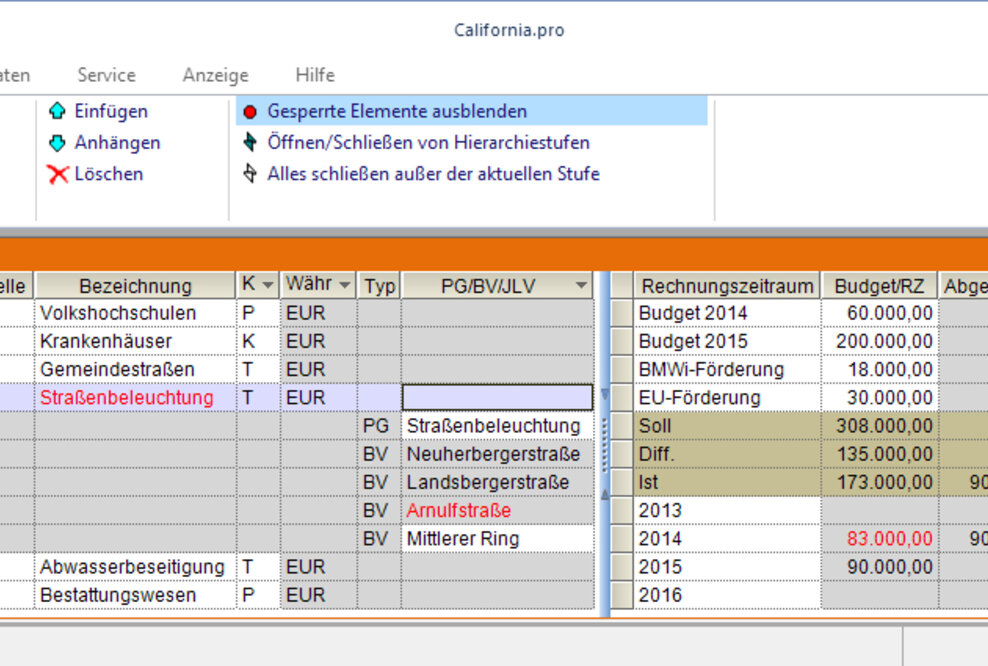Click the red dot icon beside Gesperrte Elemente ausblenden
Viewport: 988px width, 666px height.
[x=251, y=111]
